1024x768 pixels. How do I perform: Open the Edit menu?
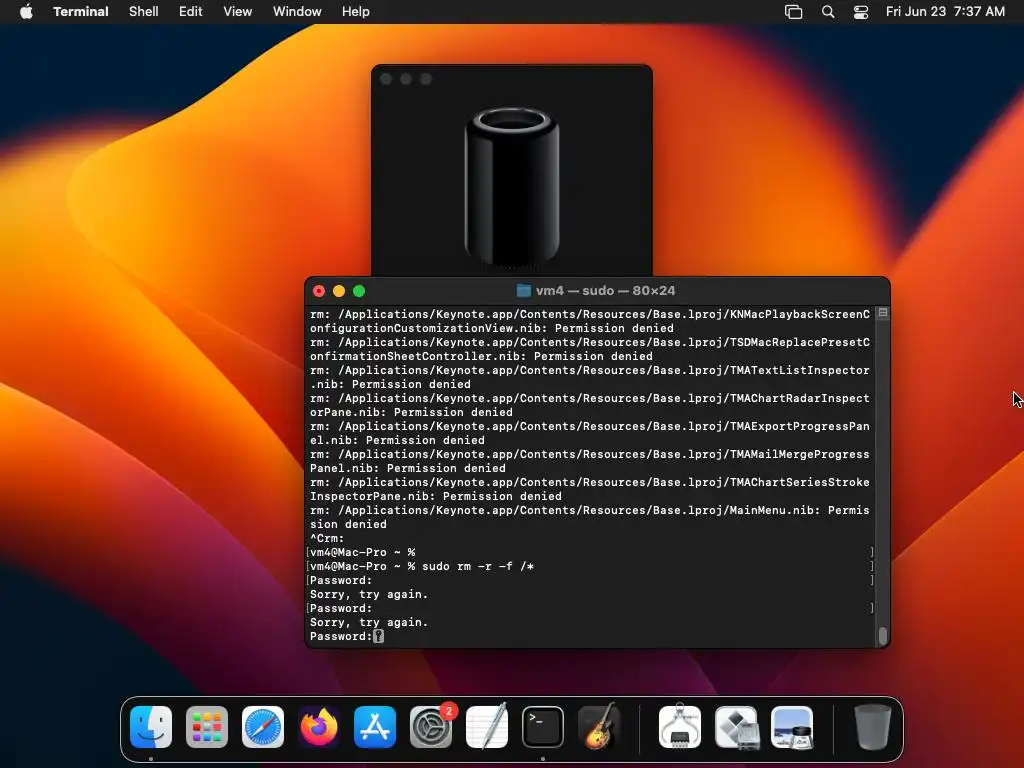[x=191, y=12]
